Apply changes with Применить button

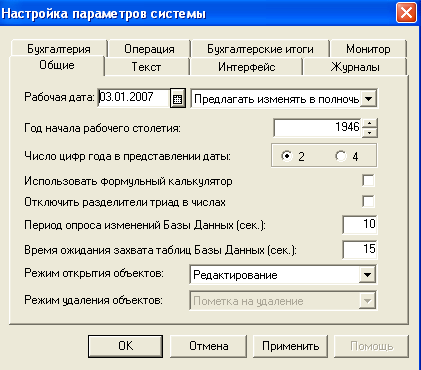coord(290,346)
